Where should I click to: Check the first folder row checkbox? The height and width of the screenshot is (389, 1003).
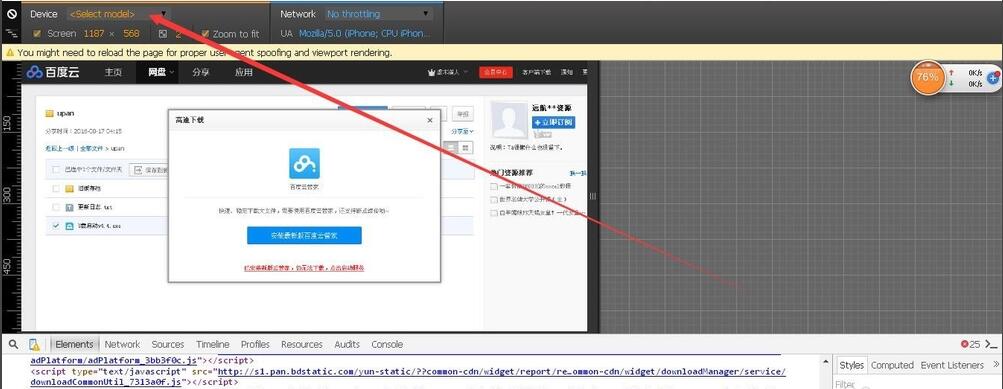tap(55, 189)
